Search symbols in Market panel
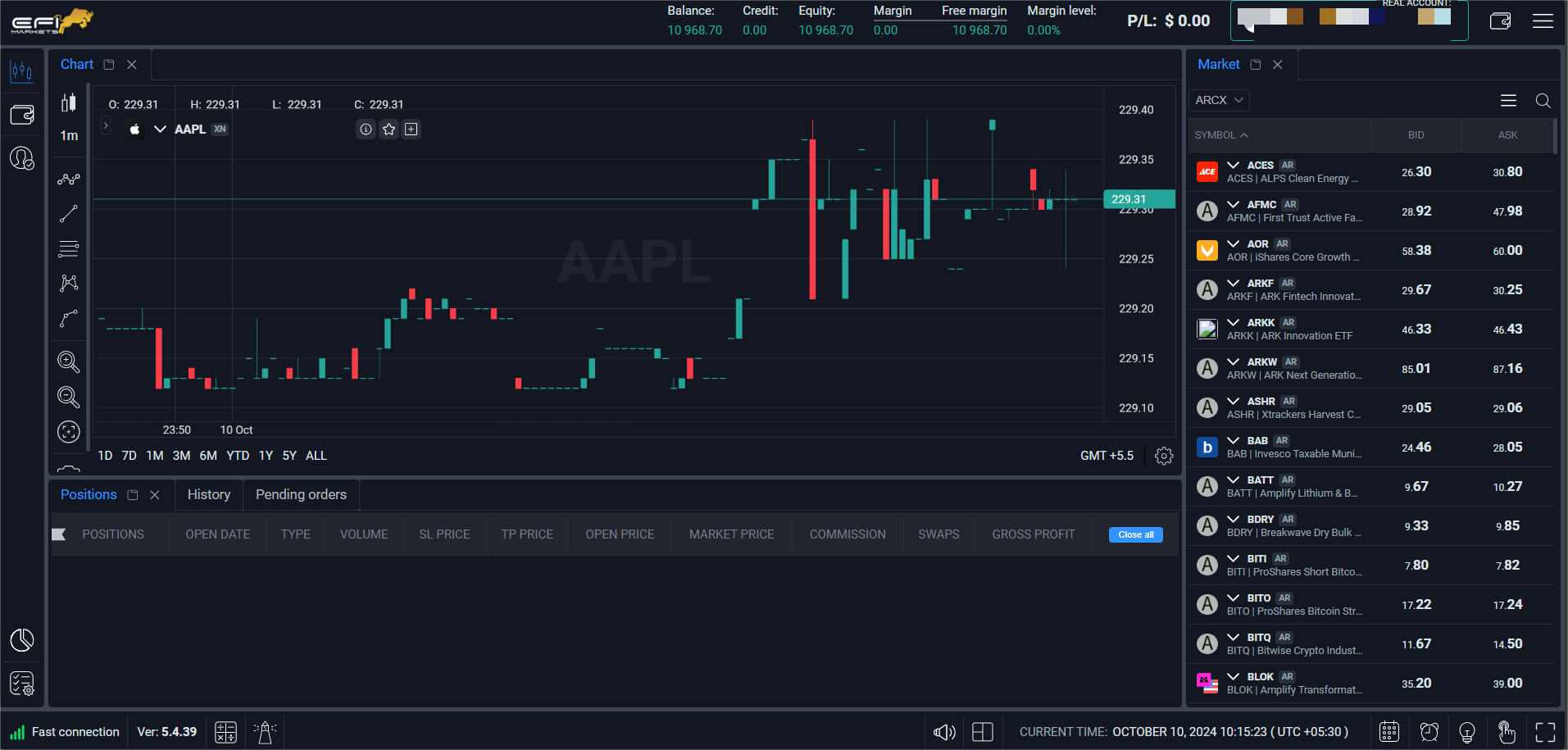Viewport: 1568px width, 750px height. (1543, 100)
